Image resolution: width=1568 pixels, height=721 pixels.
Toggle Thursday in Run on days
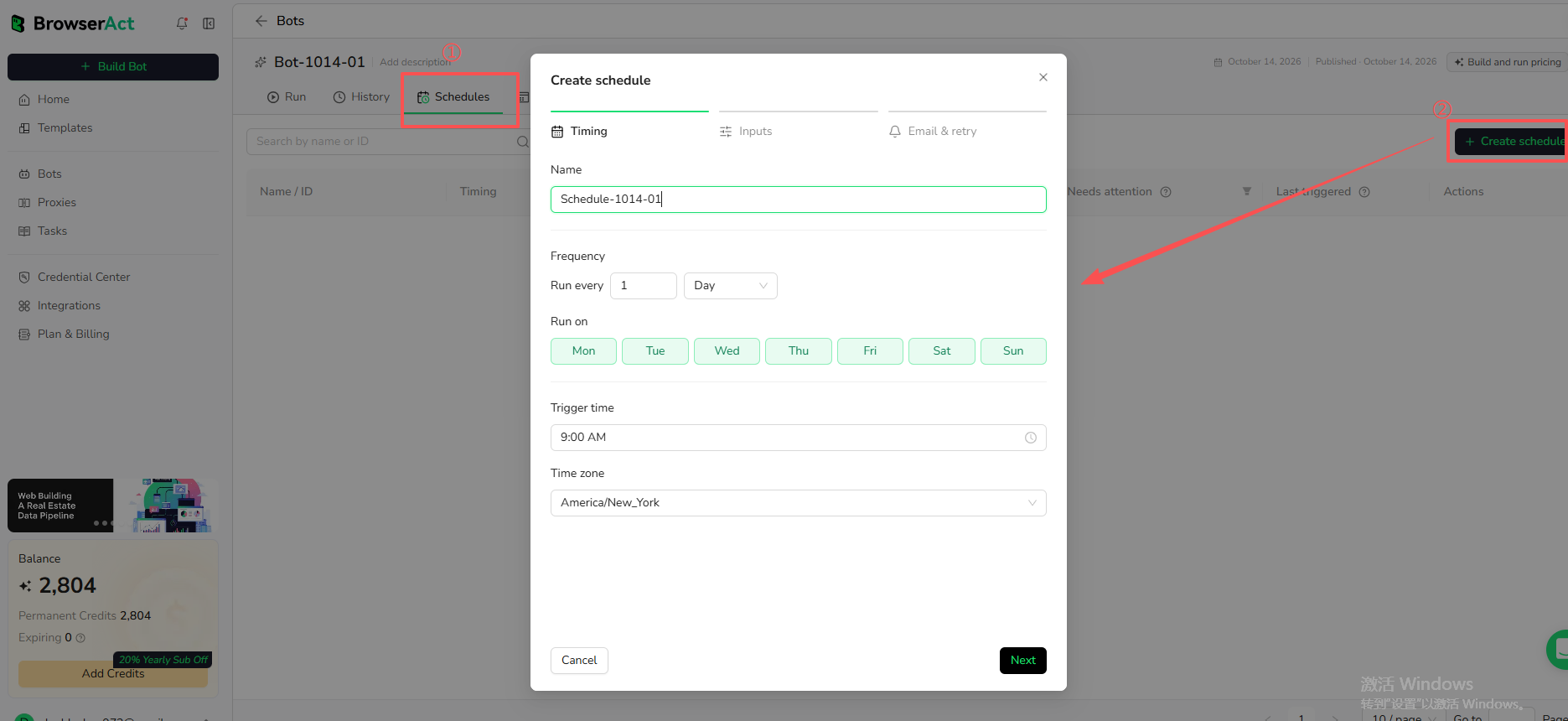[x=799, y=351]
